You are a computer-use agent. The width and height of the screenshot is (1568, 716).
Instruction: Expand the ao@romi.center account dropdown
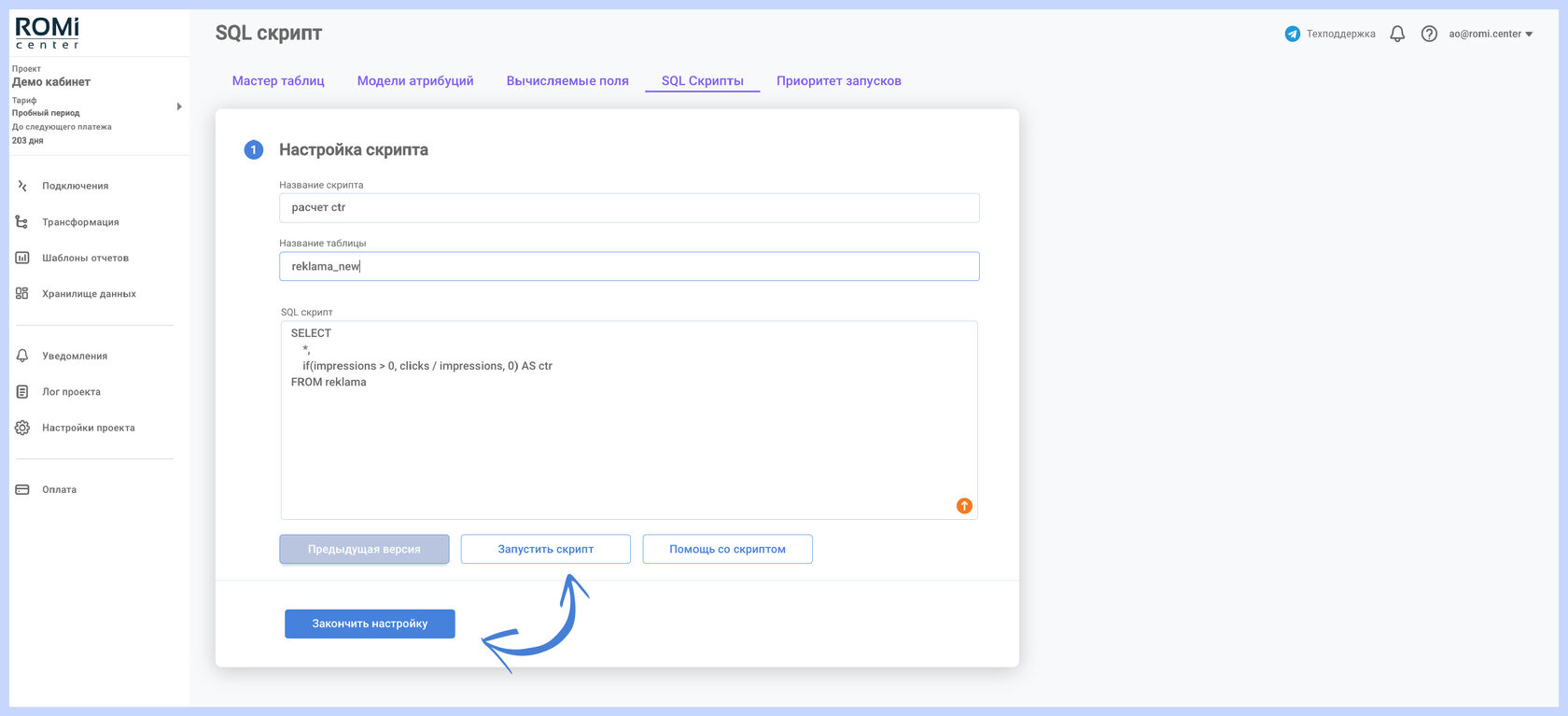tap(1491, 34)
